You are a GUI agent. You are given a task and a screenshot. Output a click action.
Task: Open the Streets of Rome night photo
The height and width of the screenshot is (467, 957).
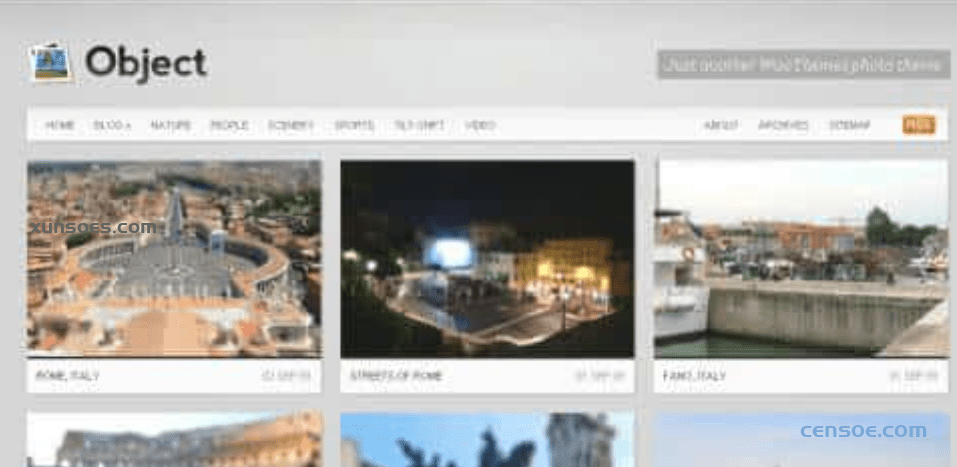[x=487, y=258]
